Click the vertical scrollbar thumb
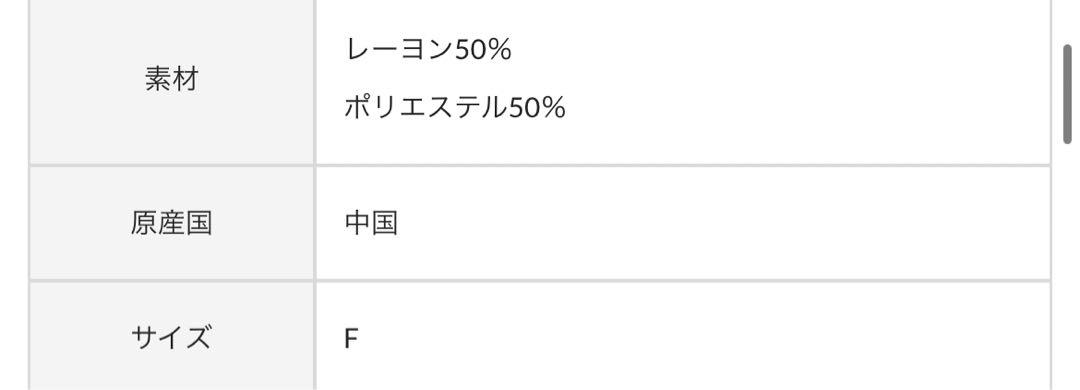The height and width of the screenshot is (390, 1080). tap(1068, 94)
